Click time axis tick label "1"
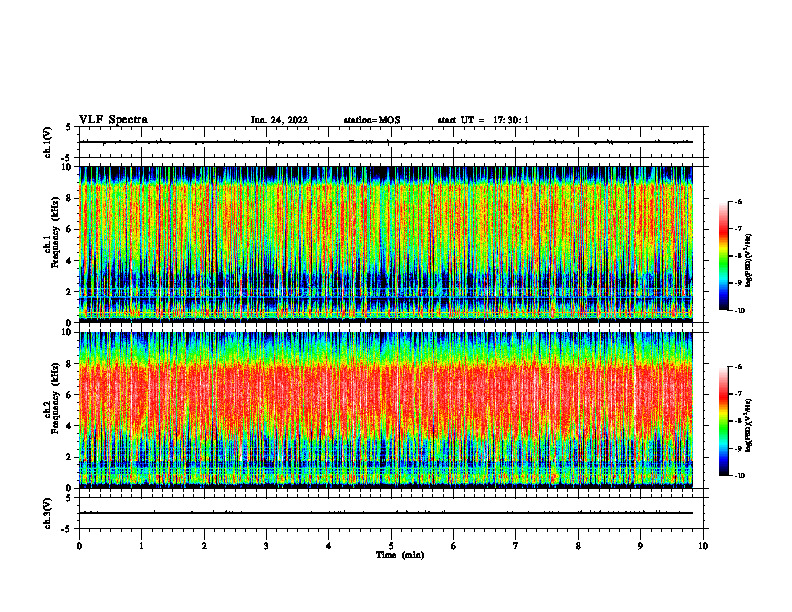Viewport: 792px width, 612px height. pyautogui.click(x=141, y=546)
